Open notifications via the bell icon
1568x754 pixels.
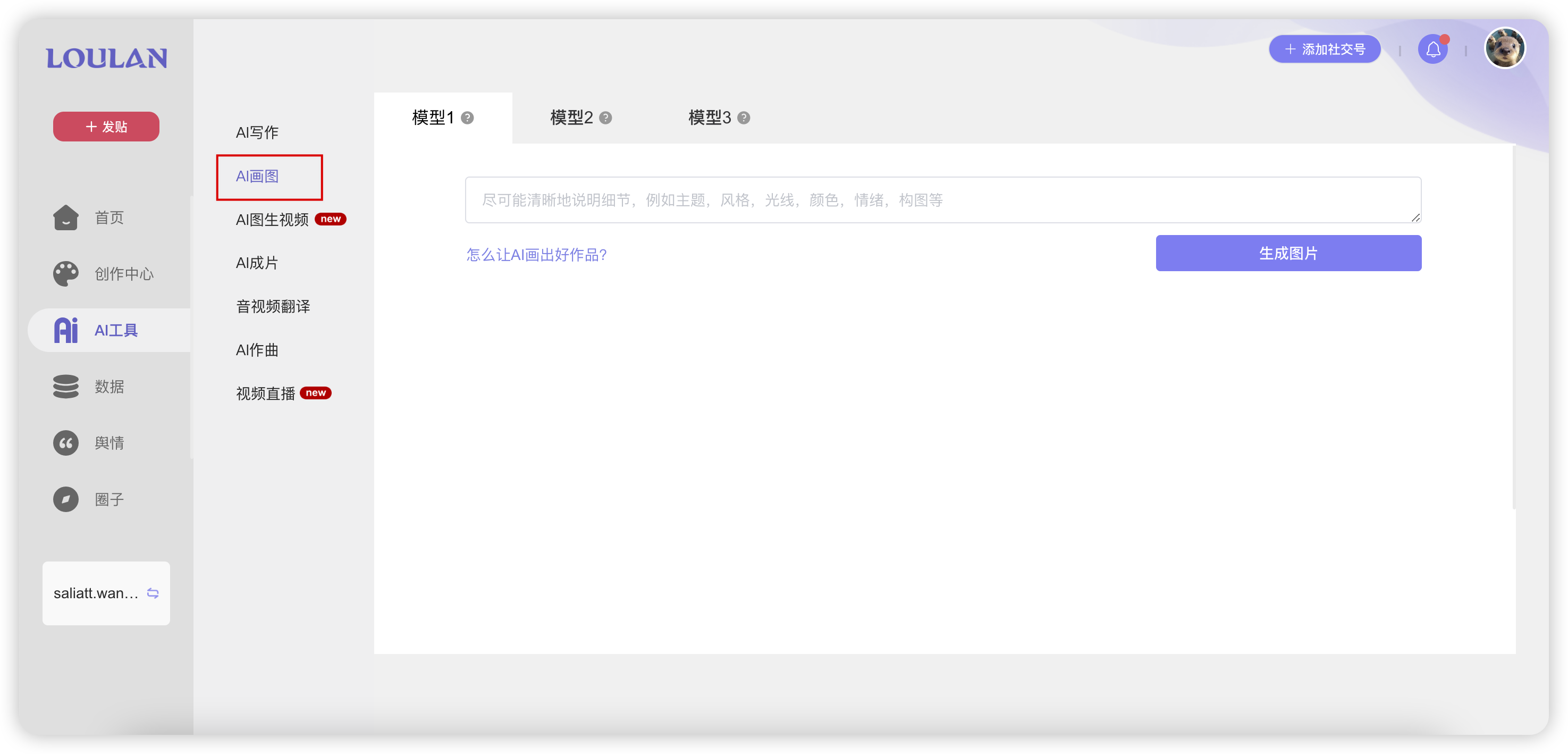(x=1433, y=49)
